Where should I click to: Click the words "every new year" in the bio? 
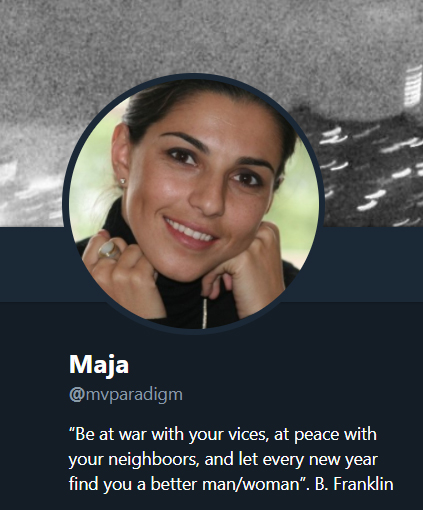(x=320, y=459)
